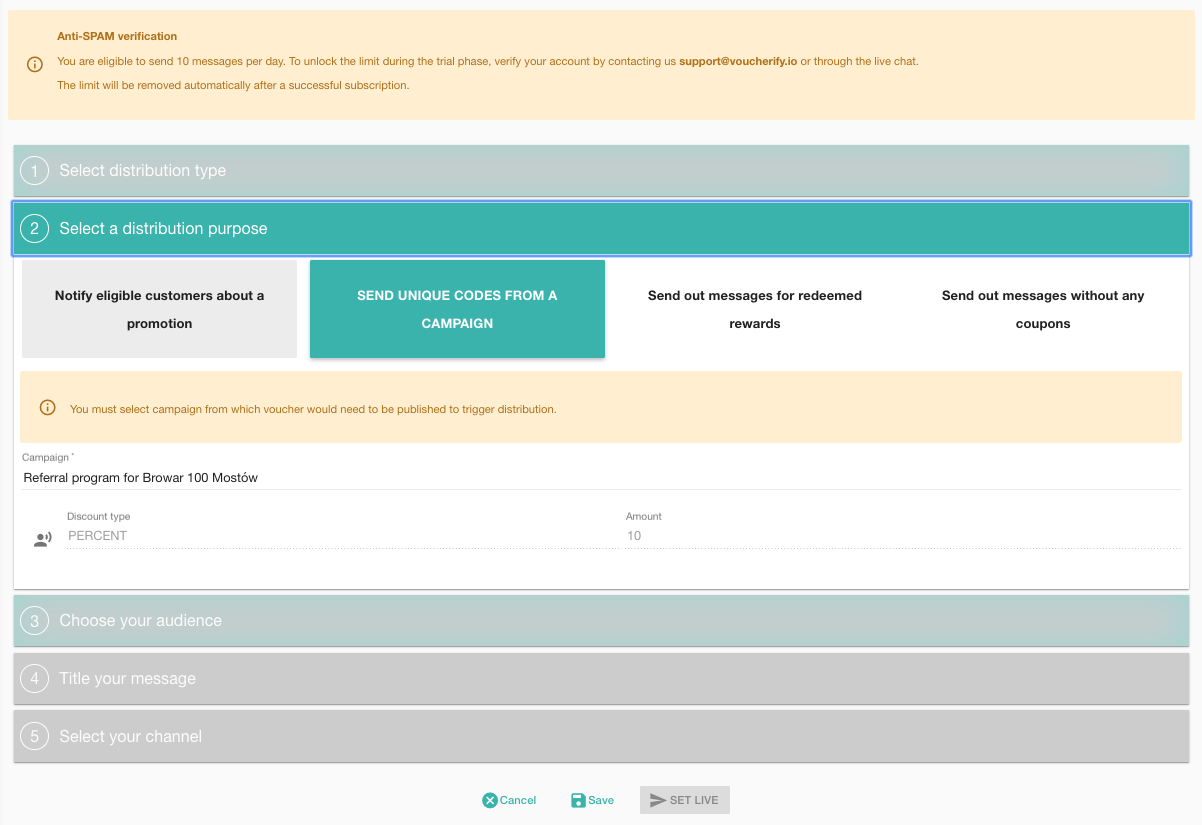Click the referral icon beside Discount type

[42, 539]
